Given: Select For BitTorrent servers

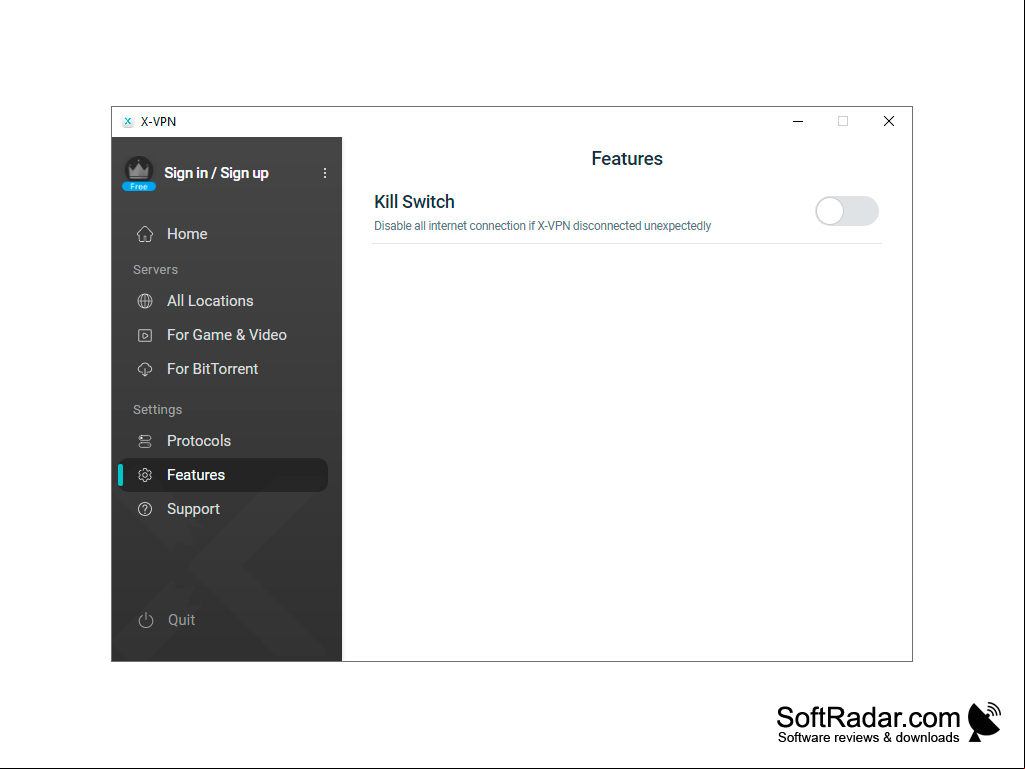Looking at the screenshot, I should (223, 369).
